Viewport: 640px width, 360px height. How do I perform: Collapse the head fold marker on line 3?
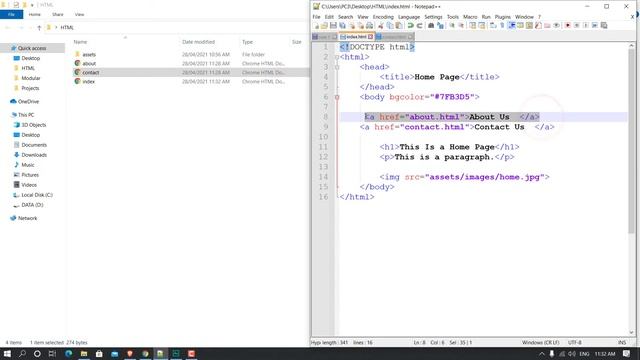point(337,67)
